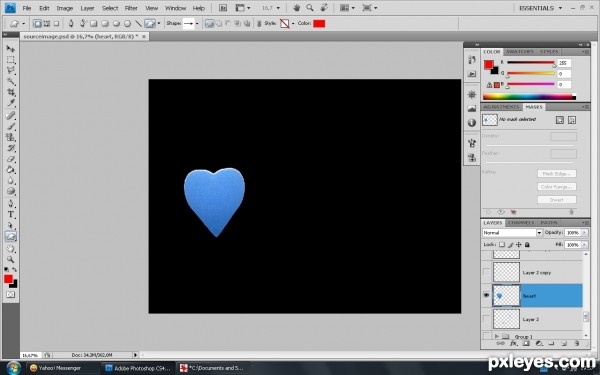Select the Pen tool in the toolbox
Viewport: 600px width, 375px height.
coord(11,203)
